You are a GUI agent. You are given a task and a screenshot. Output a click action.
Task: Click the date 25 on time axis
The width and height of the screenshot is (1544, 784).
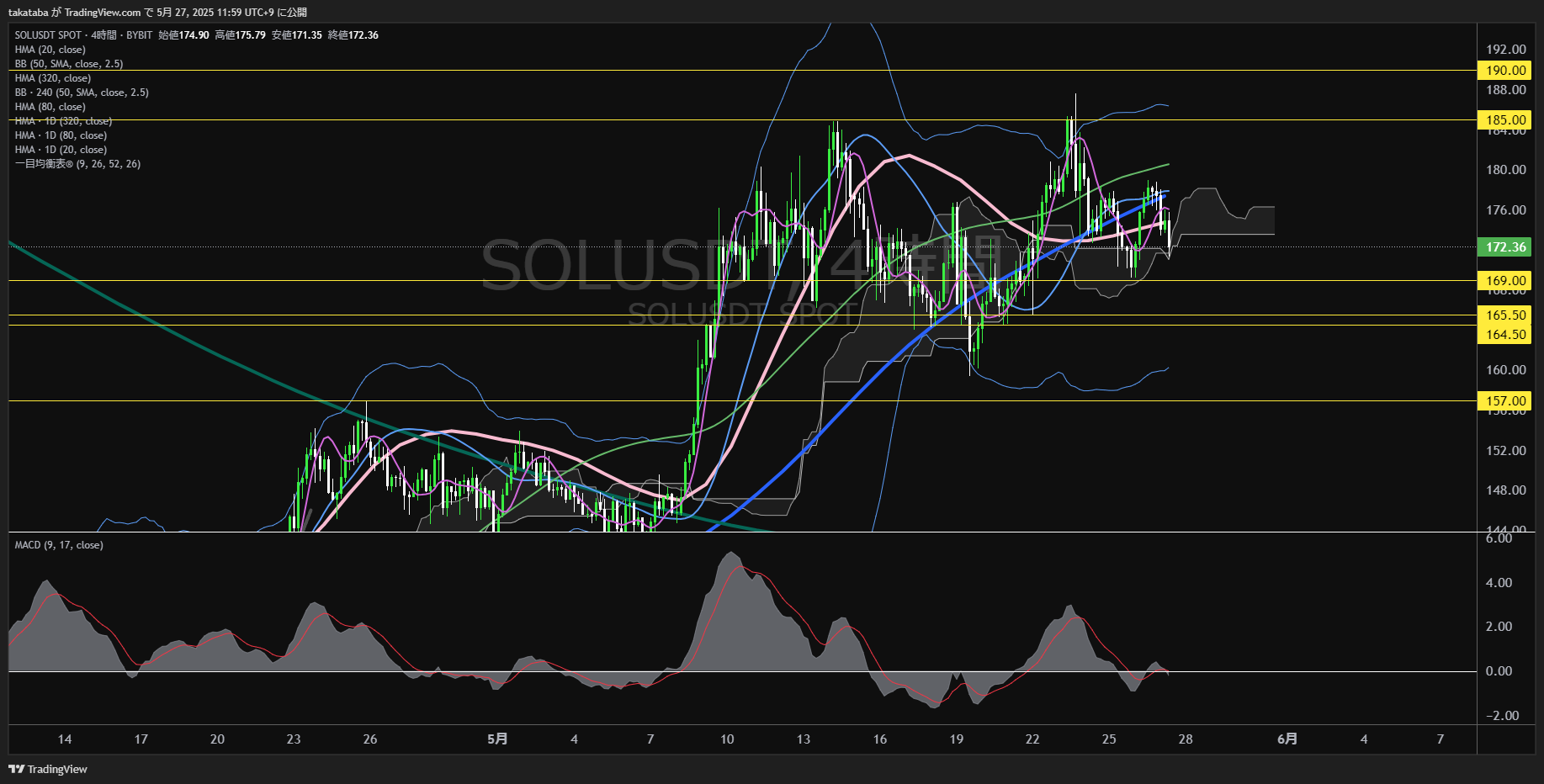pos(1109,739)
